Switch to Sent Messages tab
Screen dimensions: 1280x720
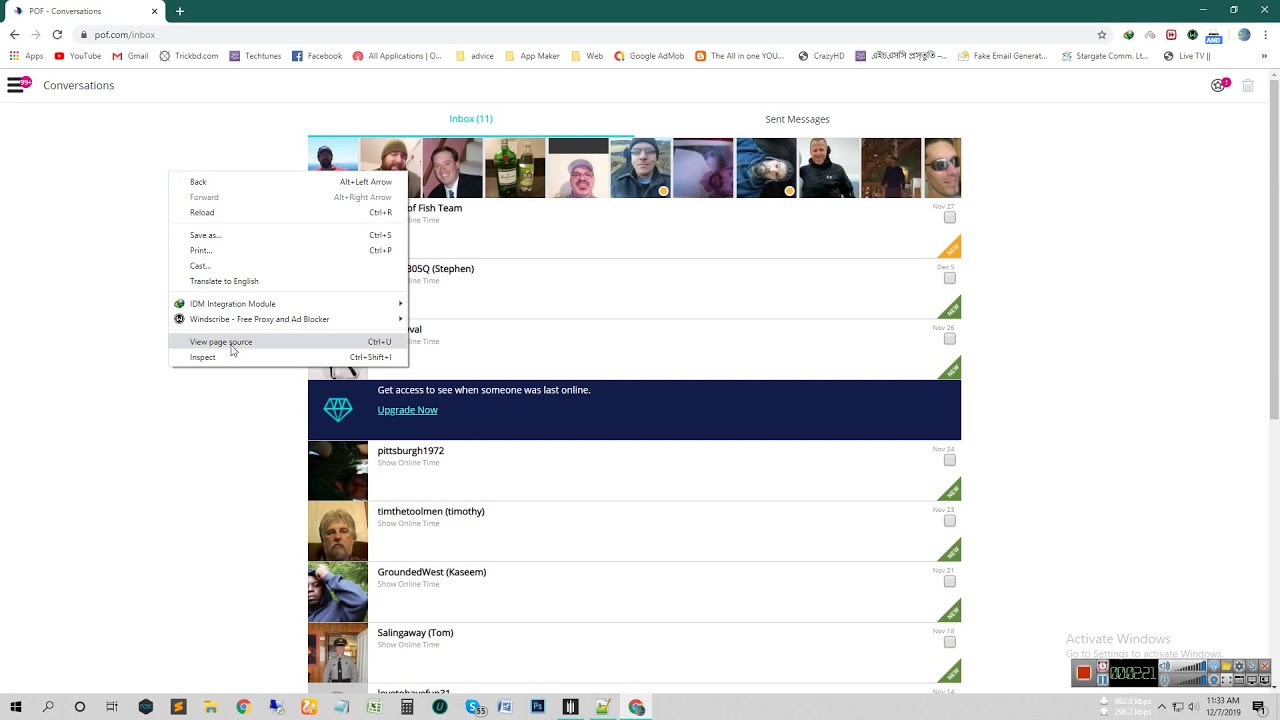pyautogui.click(x=797, y=119)
